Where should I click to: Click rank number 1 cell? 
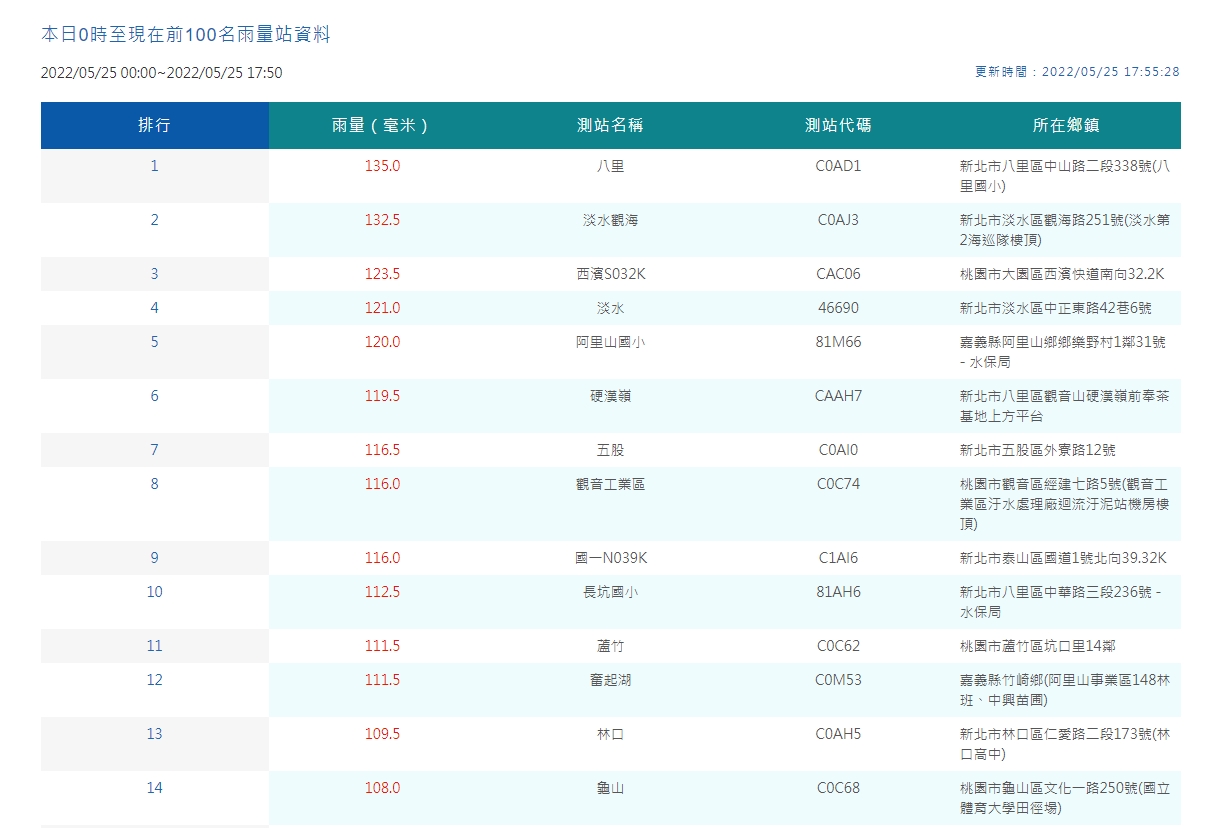point(154,176)
